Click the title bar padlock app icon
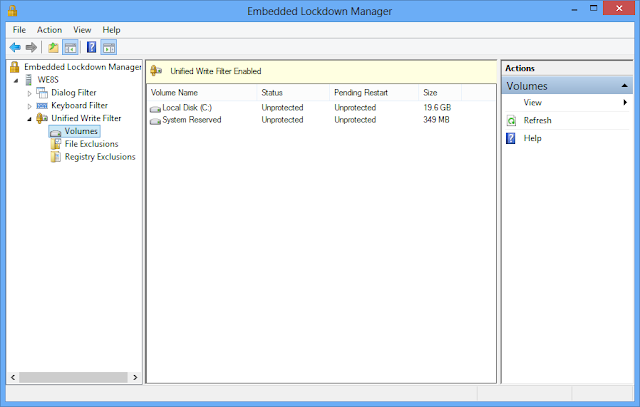640x407 pixels. coord(13,11)
